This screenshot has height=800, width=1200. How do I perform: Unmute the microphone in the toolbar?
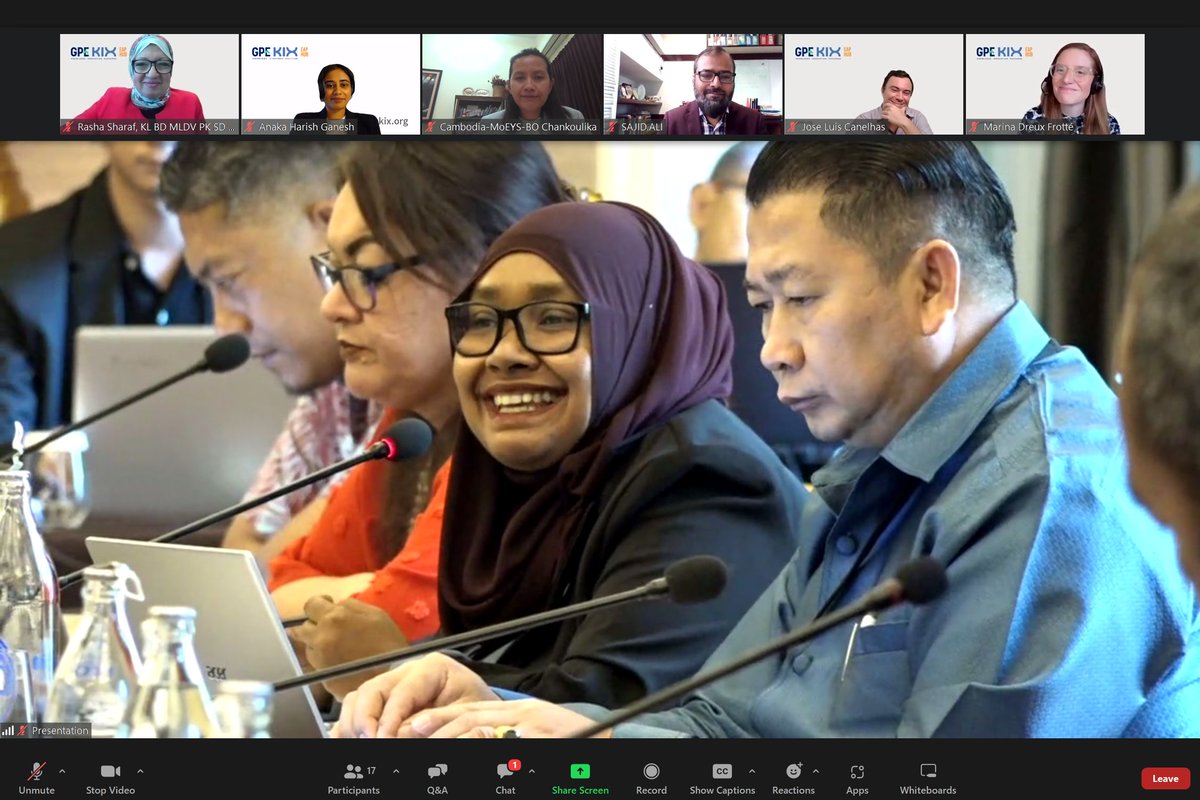36,777
